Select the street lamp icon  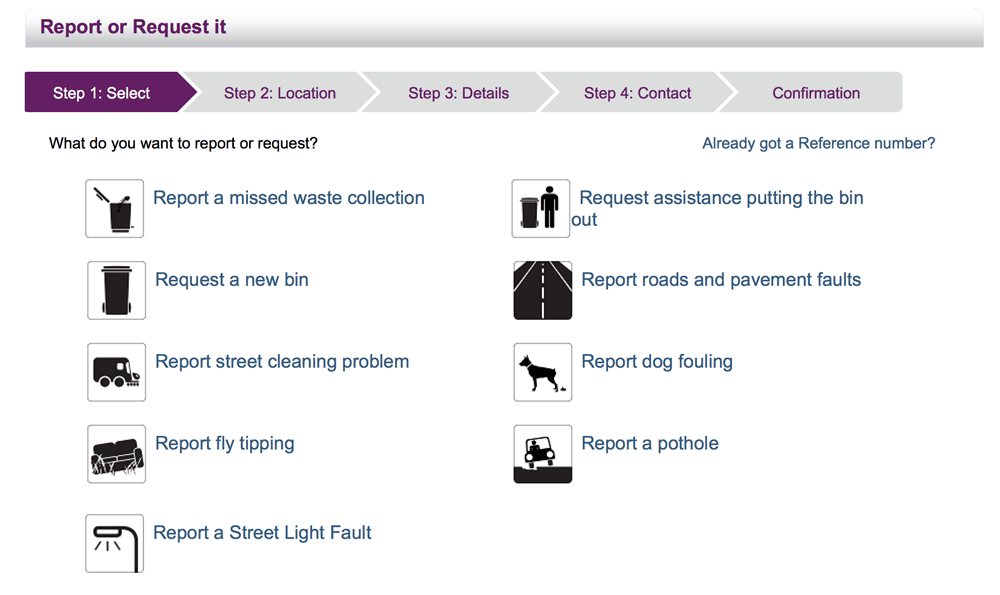coord(115,543)
